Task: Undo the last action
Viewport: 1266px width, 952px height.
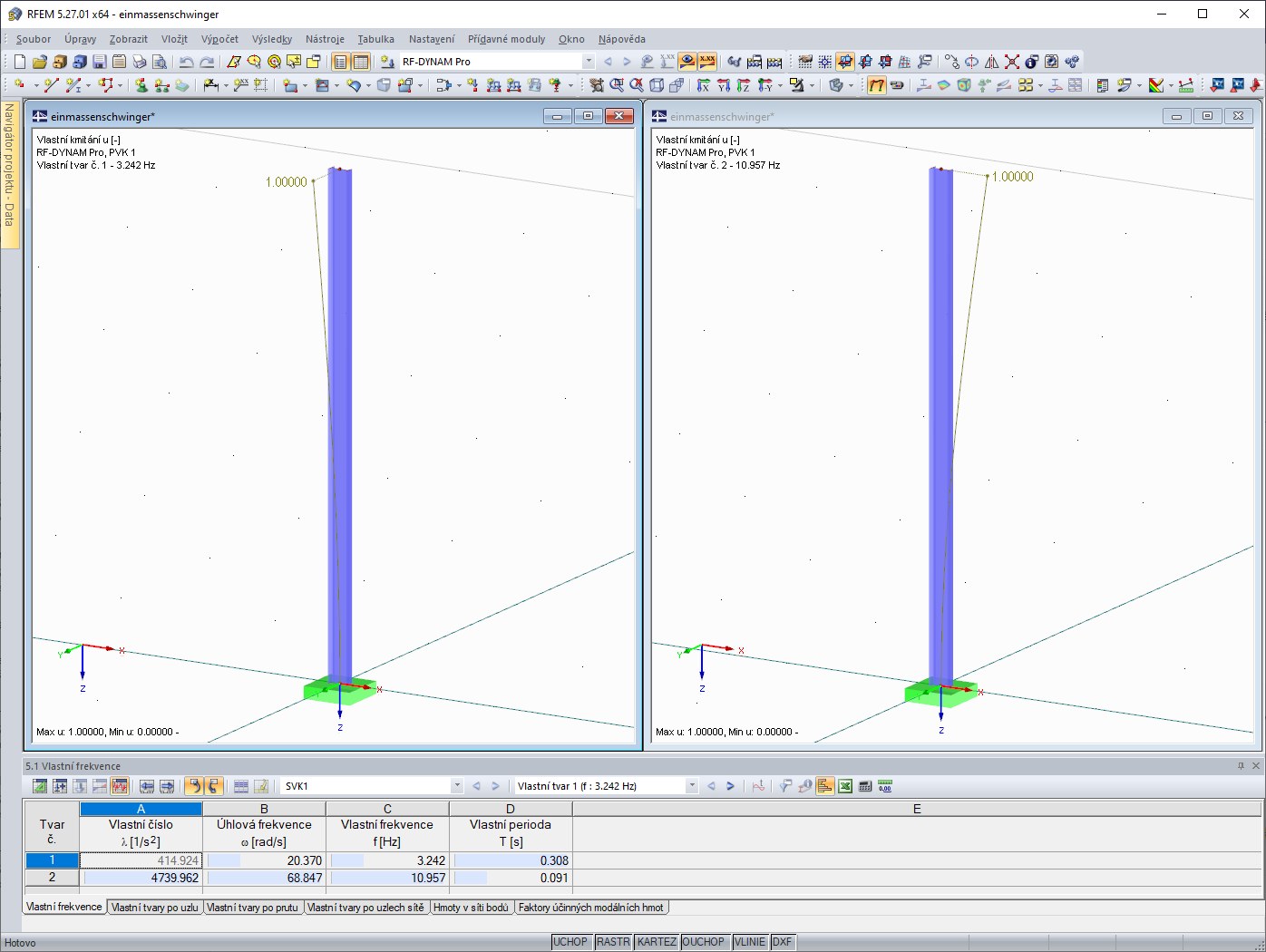Action: (186, 62)
